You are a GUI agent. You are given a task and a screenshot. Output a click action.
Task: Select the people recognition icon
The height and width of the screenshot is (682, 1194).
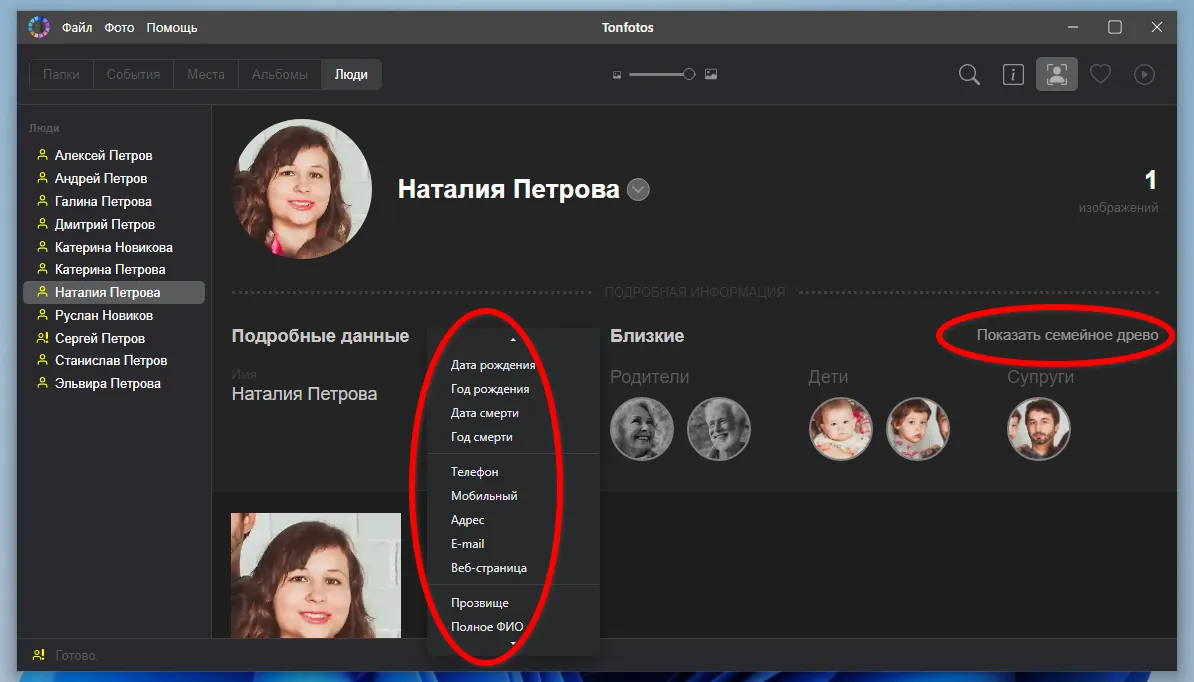1056,74
